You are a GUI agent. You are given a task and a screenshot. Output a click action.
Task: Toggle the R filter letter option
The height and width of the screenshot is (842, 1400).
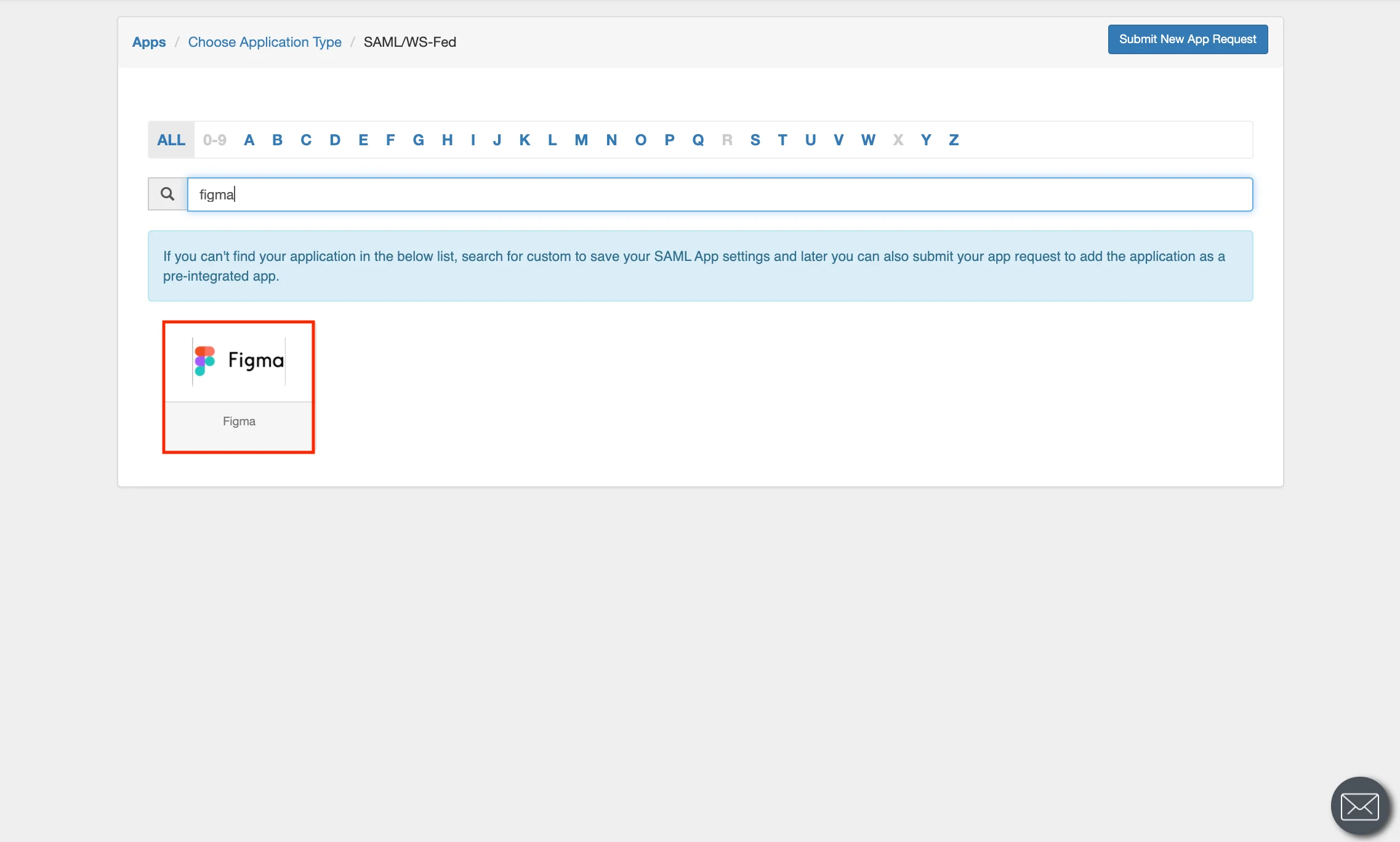pyautogui.click(x=727, y=139)
